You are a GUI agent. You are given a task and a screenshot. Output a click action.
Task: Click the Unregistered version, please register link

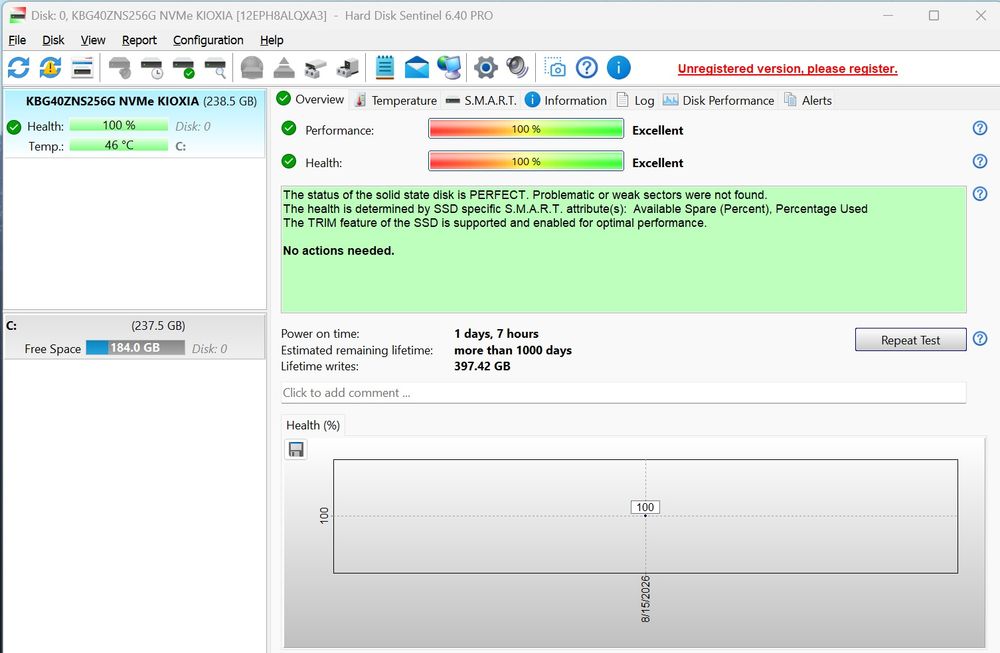[787, 69]
